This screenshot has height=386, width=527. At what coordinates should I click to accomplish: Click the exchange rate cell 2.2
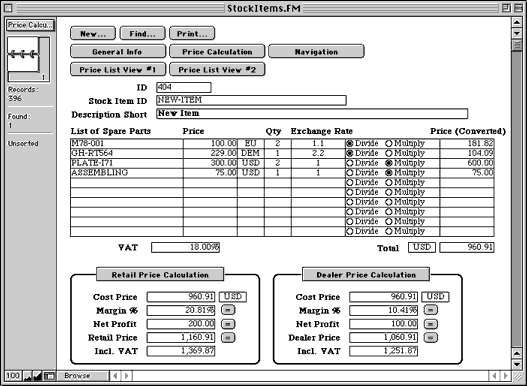click(318, 153)
